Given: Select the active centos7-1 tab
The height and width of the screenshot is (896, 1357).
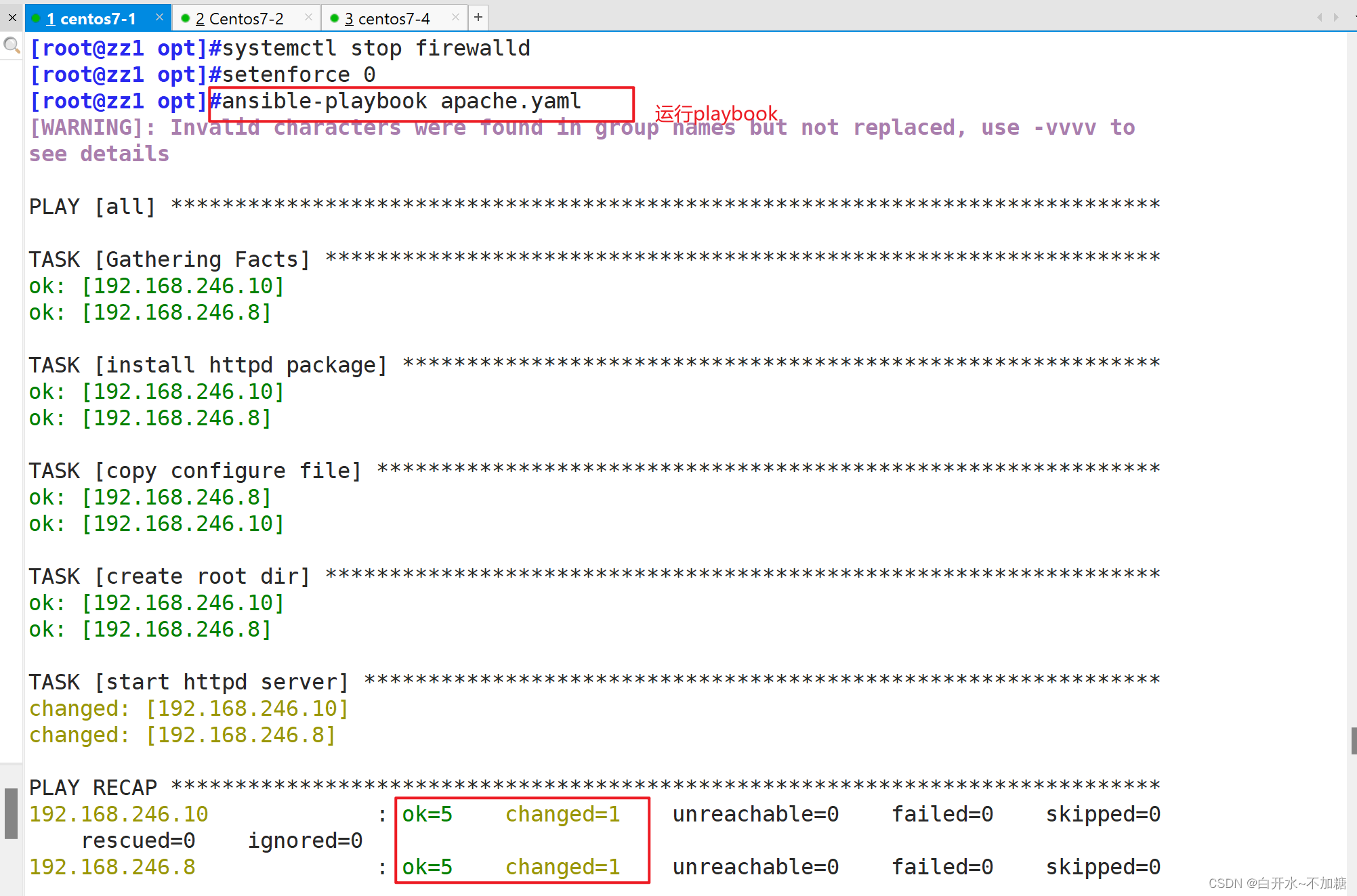Looking at the screenshot, I should click(x=91, y=18).
